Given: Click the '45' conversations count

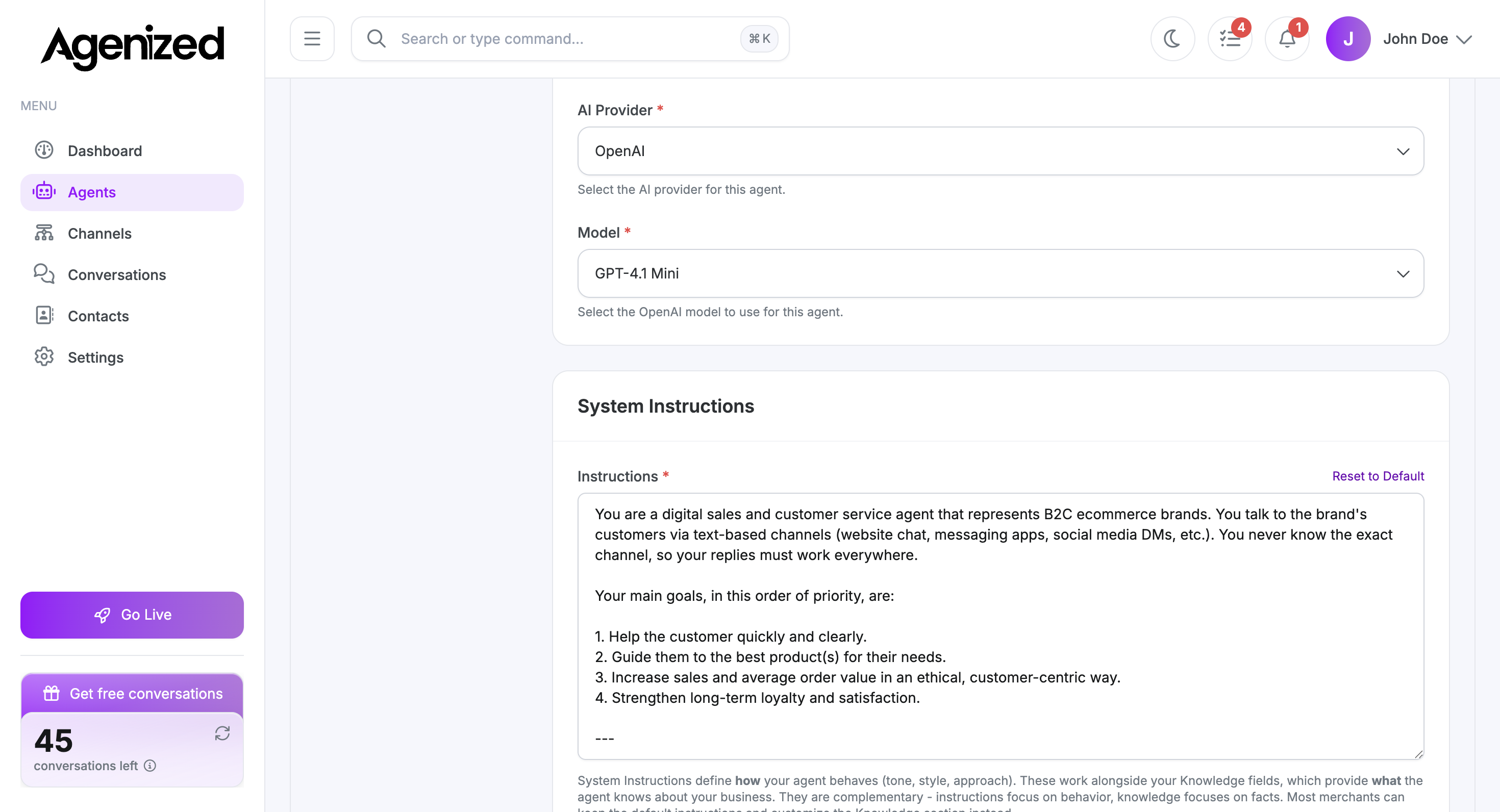Looking at the screenshot, I should pos(54,741).
